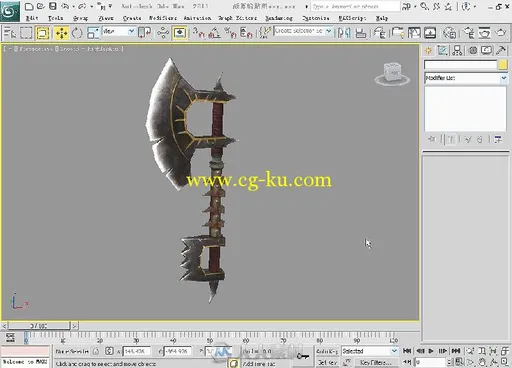Open the Layer Manager icon

pos(379,33)
